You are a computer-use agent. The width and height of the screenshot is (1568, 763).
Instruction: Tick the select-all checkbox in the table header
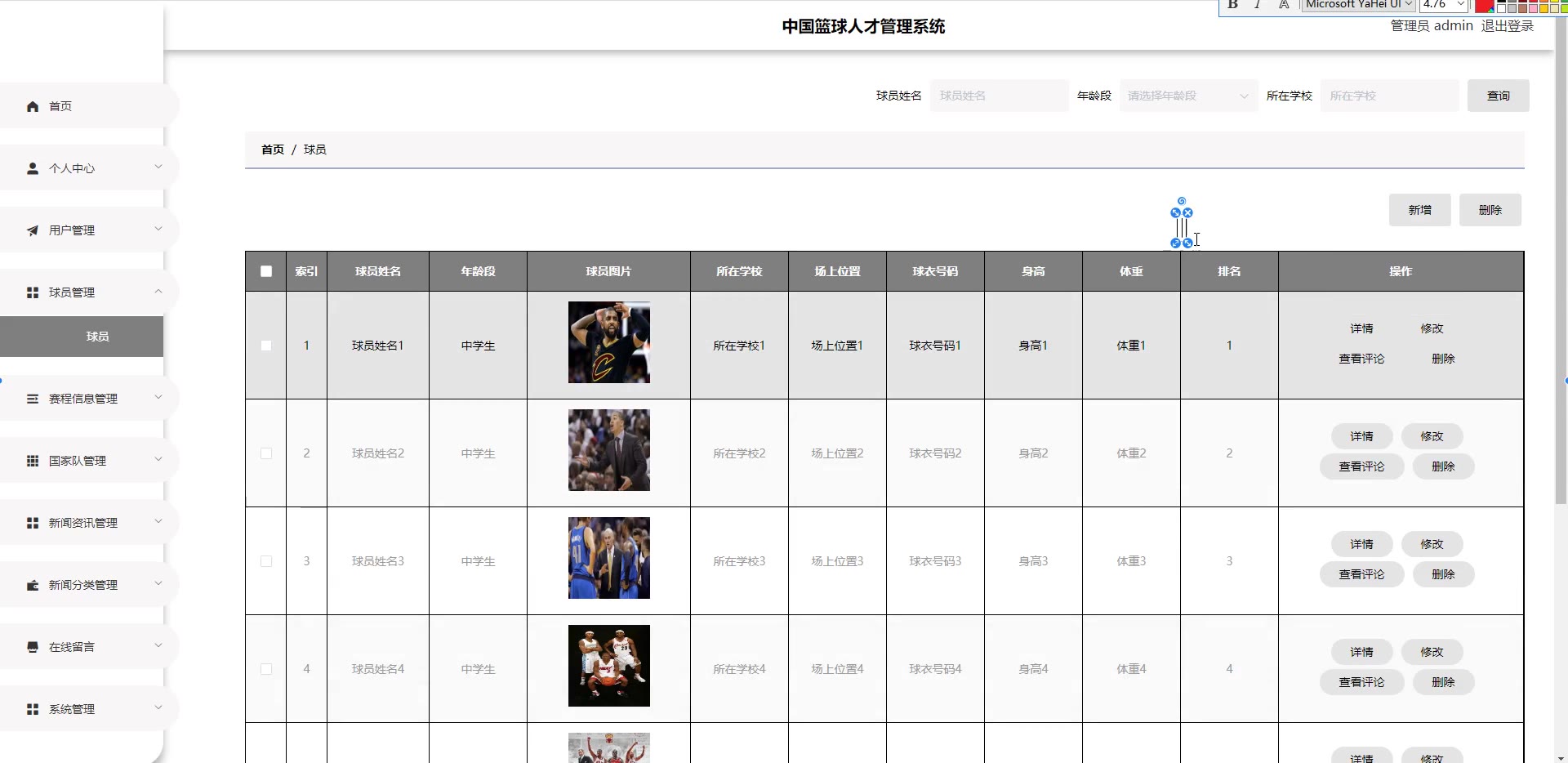coord(266,271)
